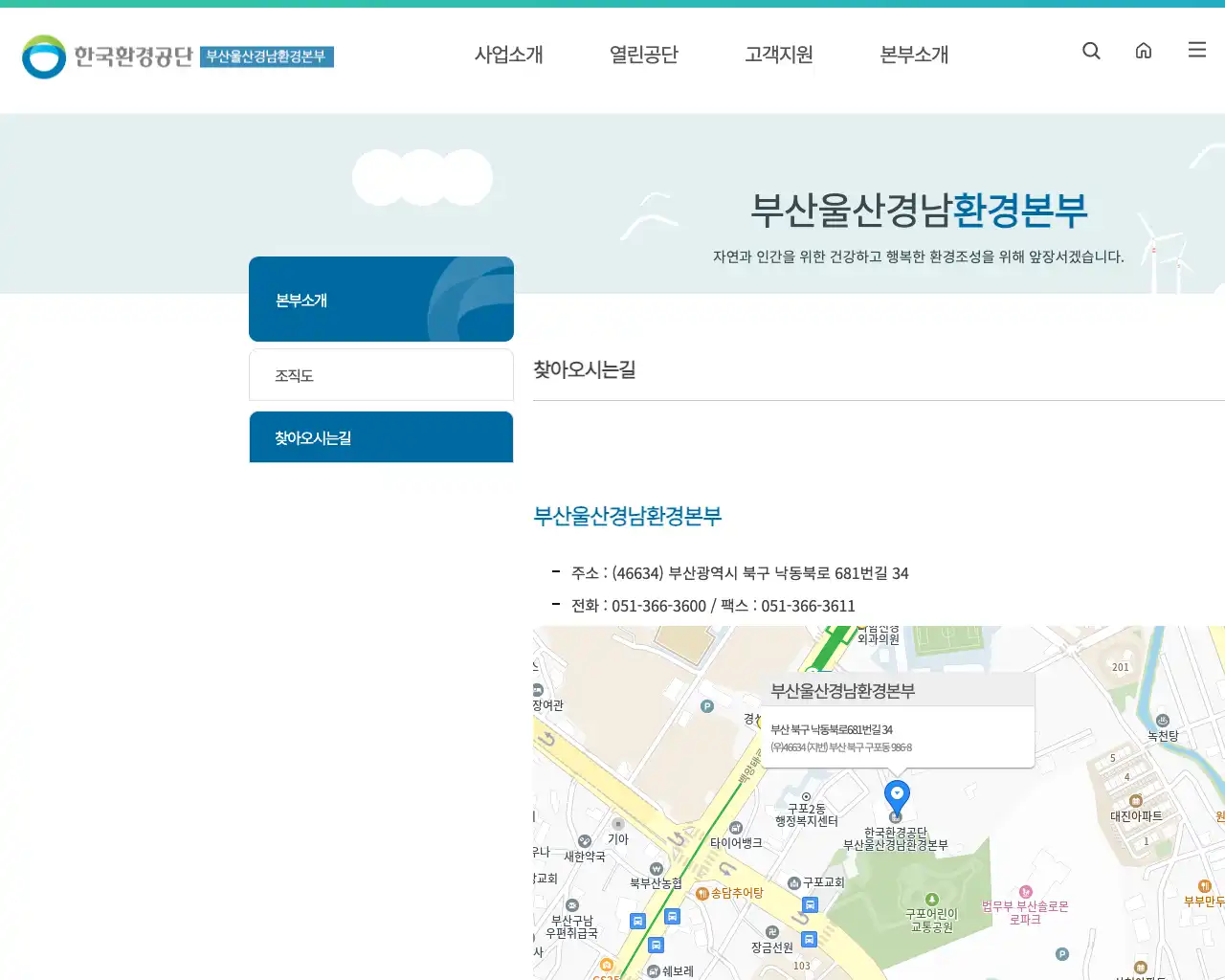This screenshot has height=980, width=1225.
Task: Select 조직도 in the sidebar
Action: [x=381, y=375]
